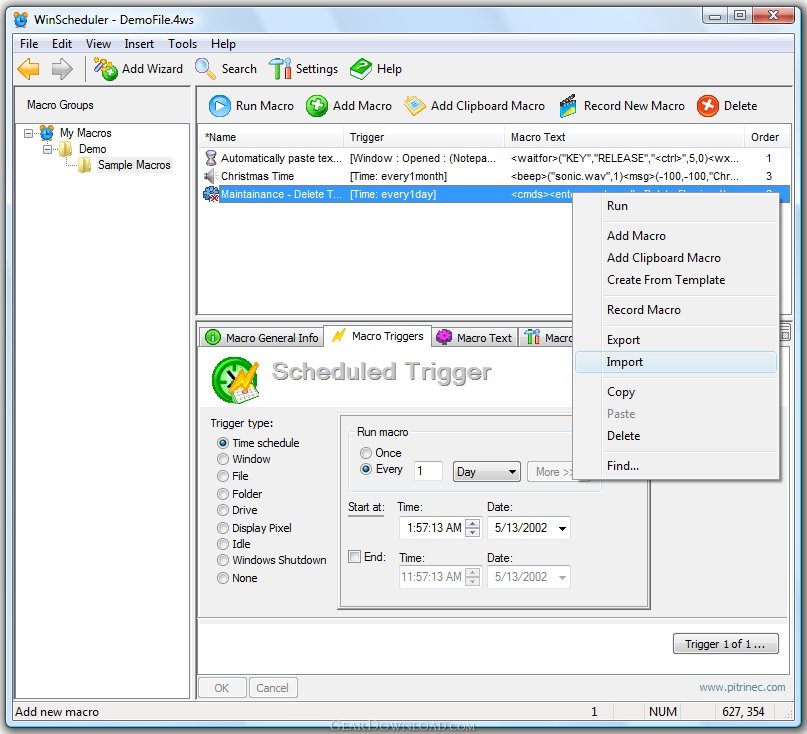The width and height of the screenshot is (807, 734).
Task: Sort by the Trigger column header
Action: (424, 137)
